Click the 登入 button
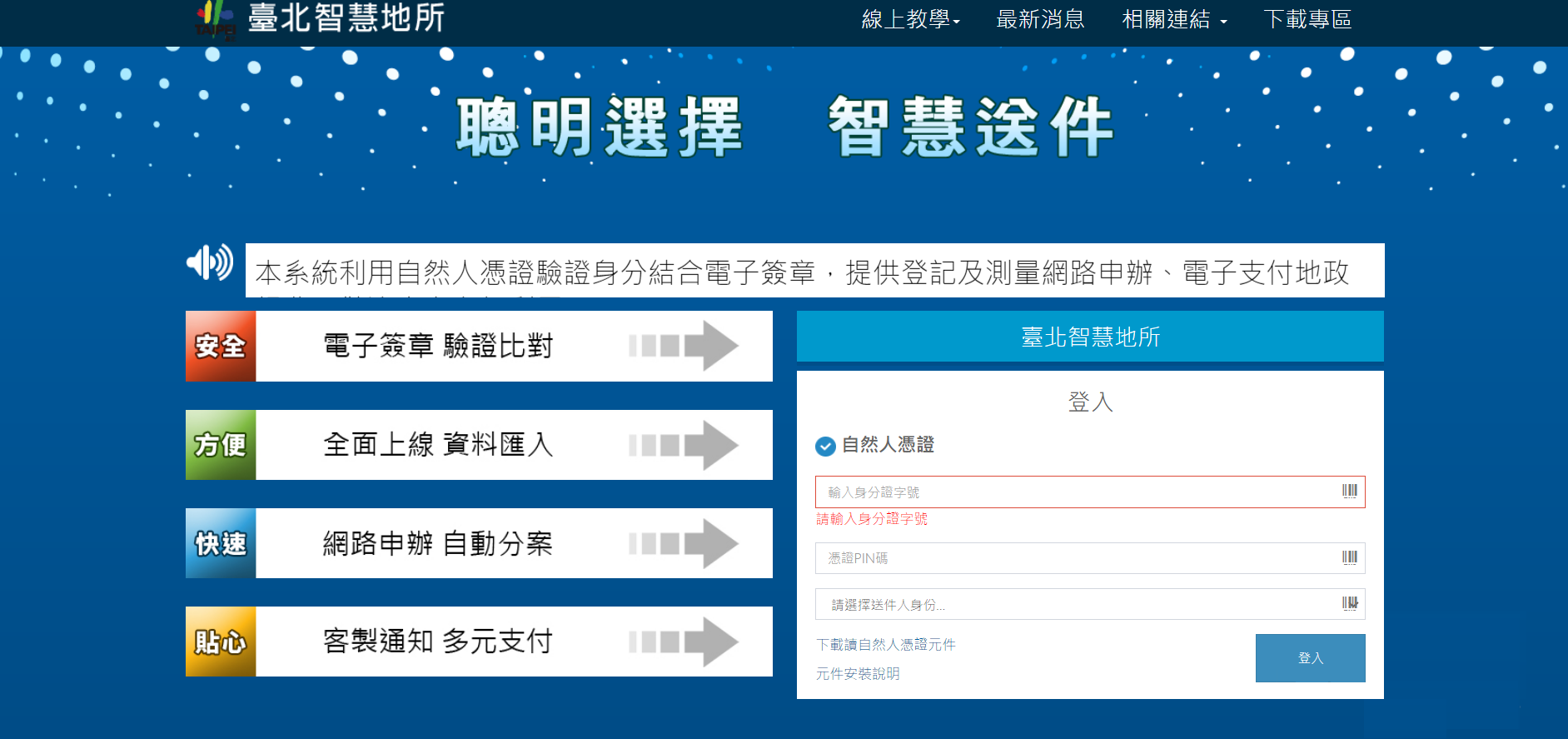The image size is (1568, 739). tap(1311, 658)
